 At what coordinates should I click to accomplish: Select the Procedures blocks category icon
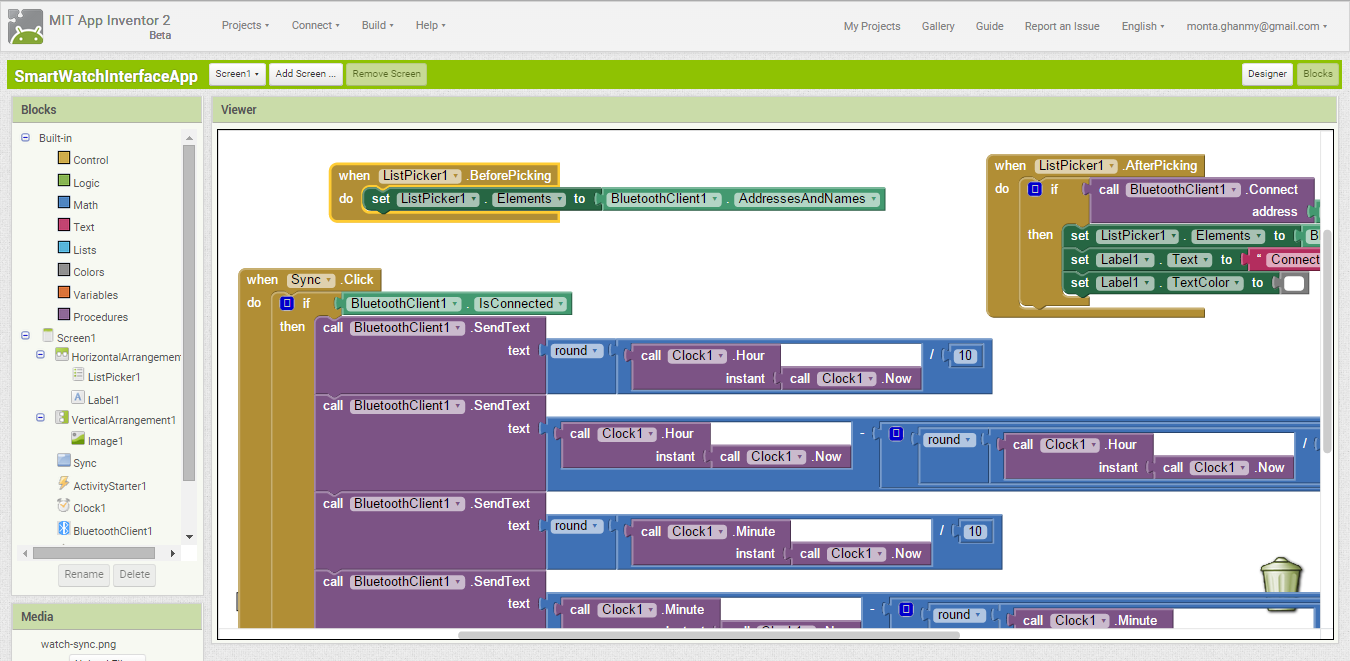click(x=64, y=315)
